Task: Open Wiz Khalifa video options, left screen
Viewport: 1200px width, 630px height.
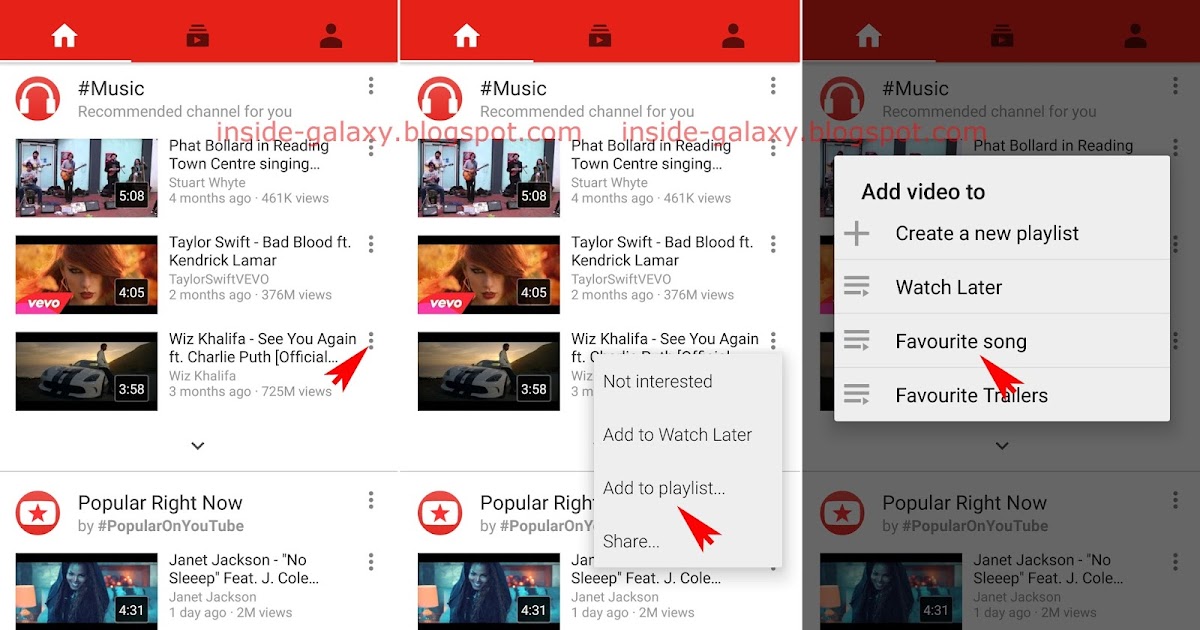Action: (371, 340)
